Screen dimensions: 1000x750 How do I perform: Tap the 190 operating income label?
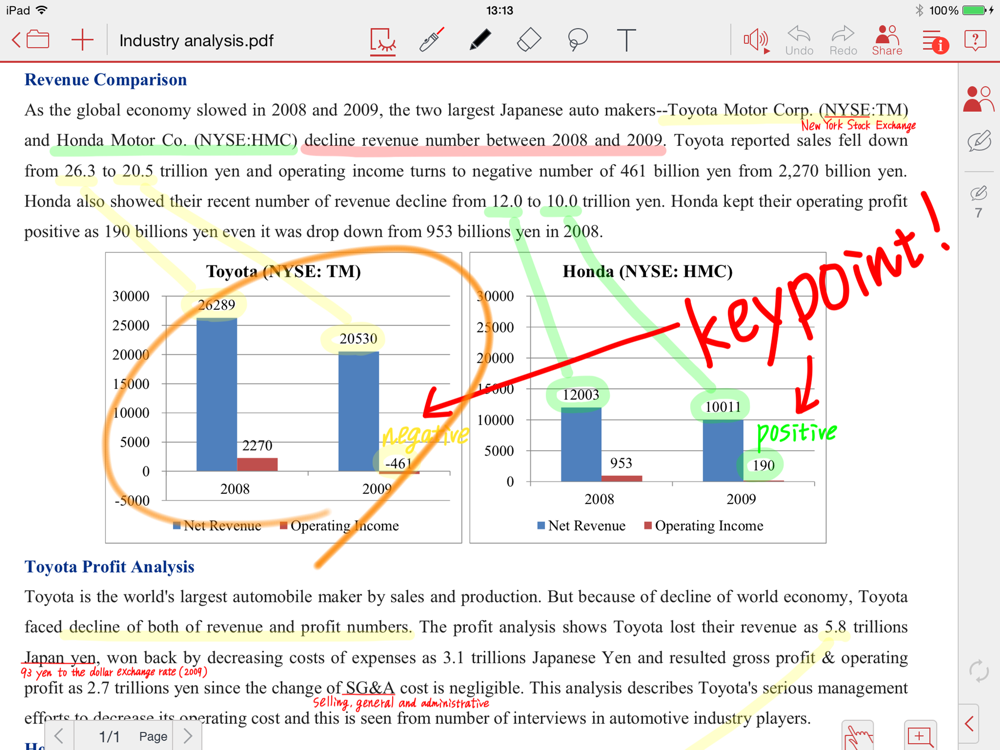(763, 466)
